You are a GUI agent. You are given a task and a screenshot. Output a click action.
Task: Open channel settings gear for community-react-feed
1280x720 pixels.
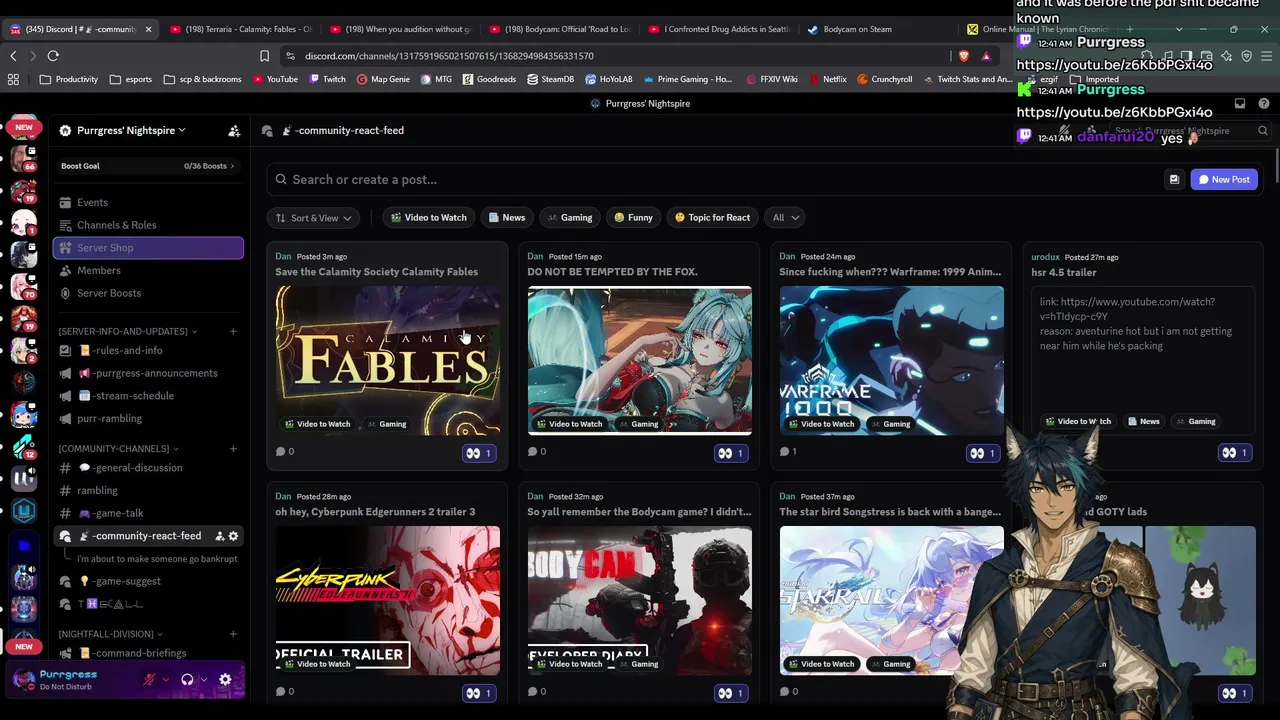(234, 536)
